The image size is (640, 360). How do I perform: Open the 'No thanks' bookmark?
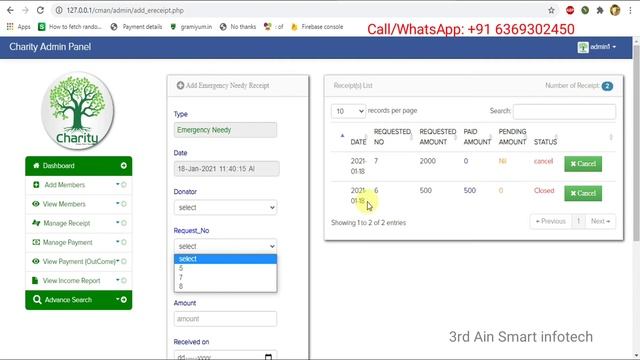238,27
